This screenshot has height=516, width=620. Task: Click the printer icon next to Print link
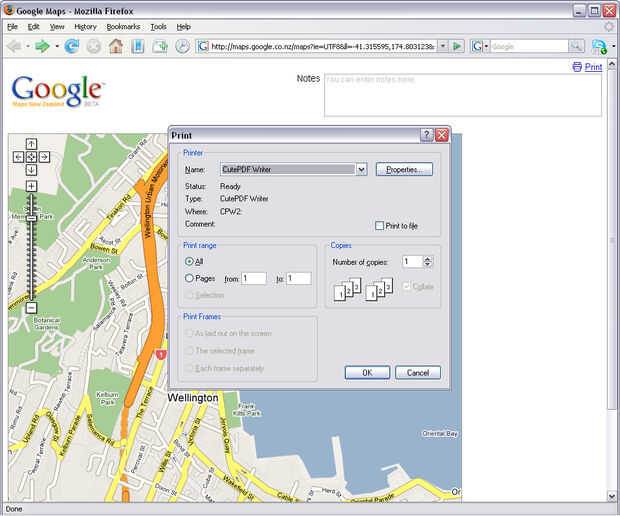[x=577, y=67]
